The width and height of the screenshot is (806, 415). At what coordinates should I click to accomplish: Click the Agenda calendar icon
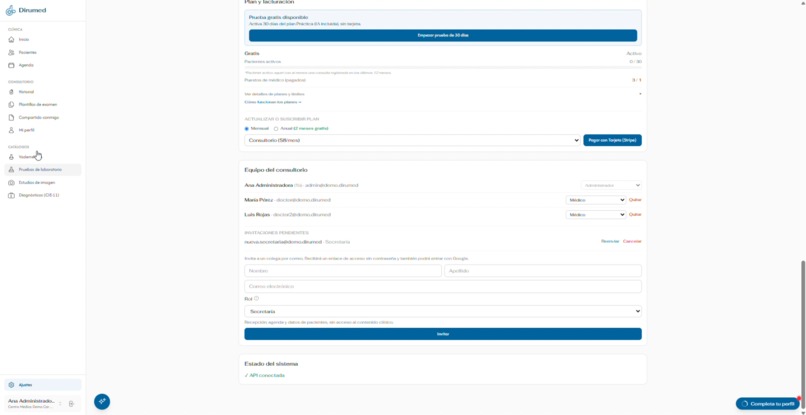click(11, 65)
